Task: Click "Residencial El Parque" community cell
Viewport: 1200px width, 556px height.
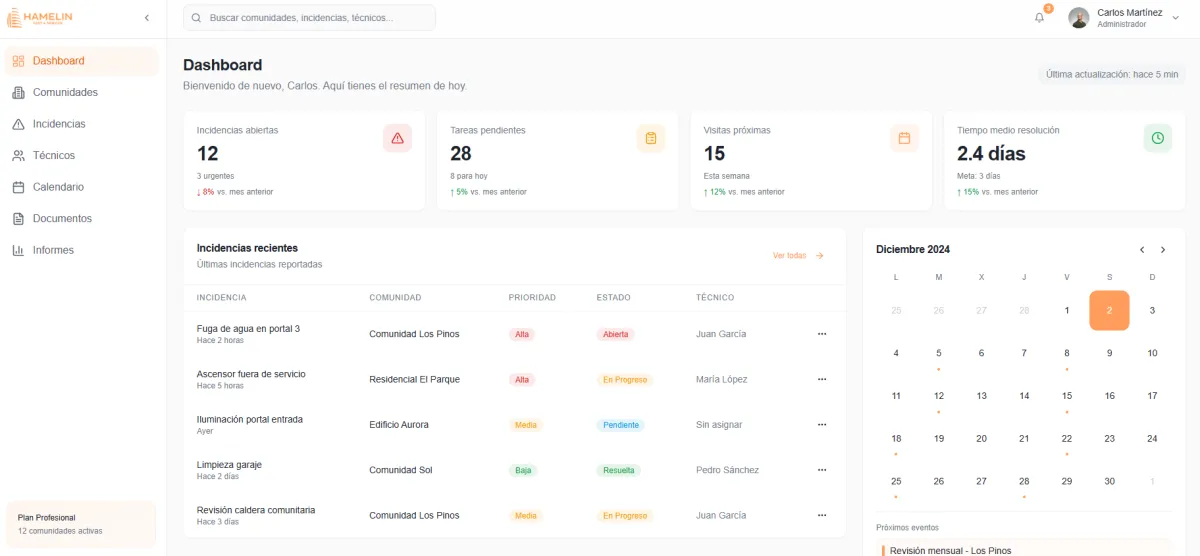Action: [414, 379]
